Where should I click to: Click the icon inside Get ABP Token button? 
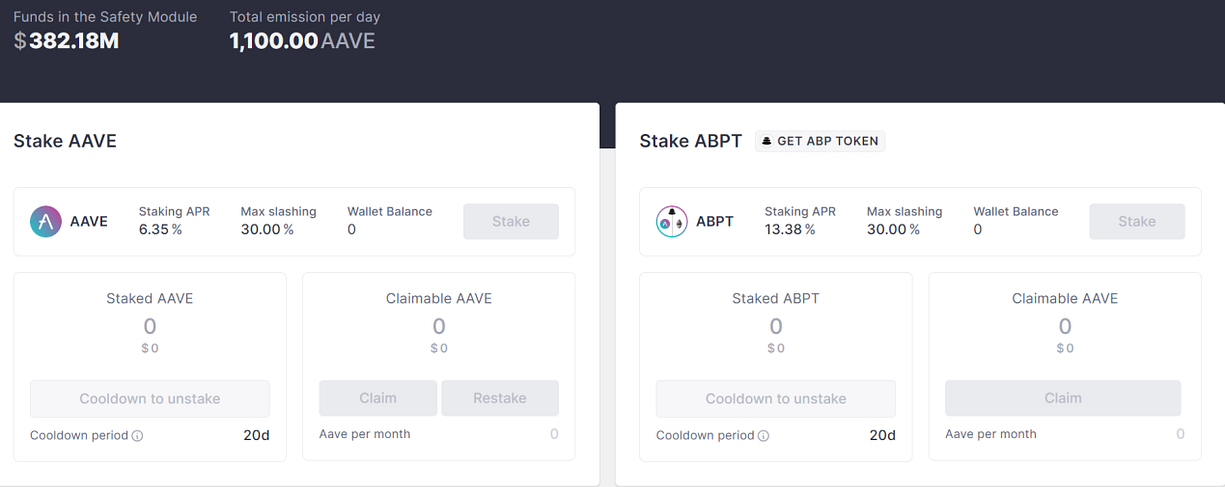(767, 141)
